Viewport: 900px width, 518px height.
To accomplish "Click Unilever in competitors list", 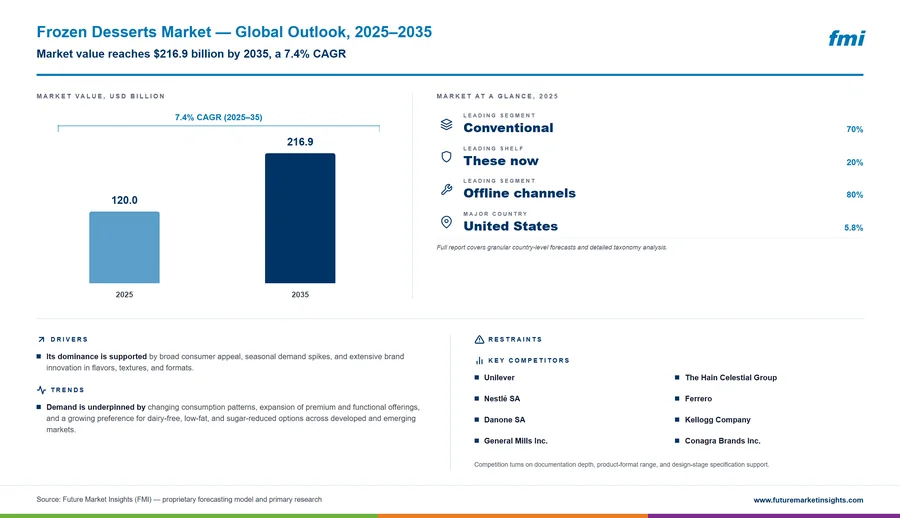I will click(x=499, y=378).
